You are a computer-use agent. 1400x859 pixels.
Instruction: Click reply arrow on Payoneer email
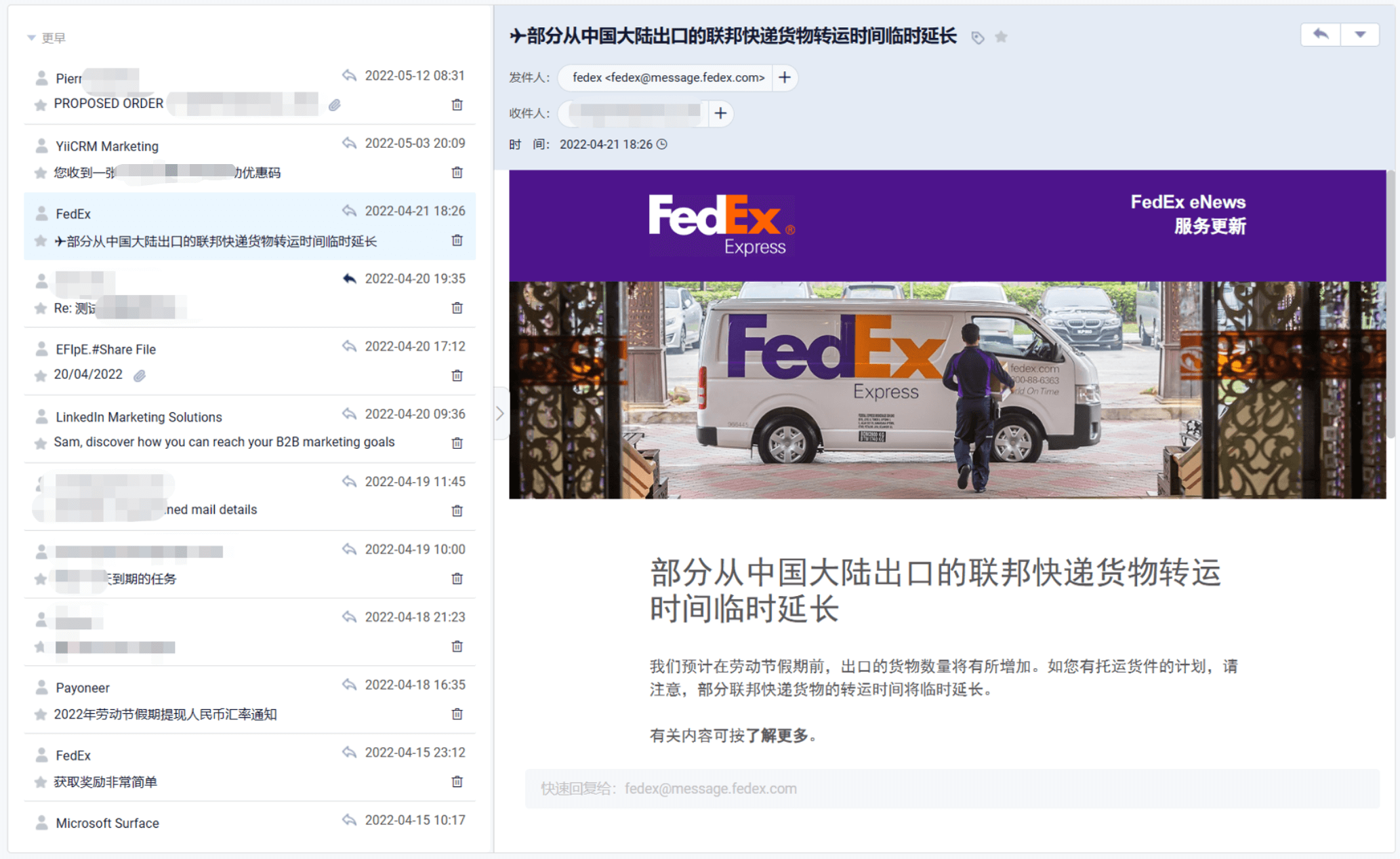[349, 685]
